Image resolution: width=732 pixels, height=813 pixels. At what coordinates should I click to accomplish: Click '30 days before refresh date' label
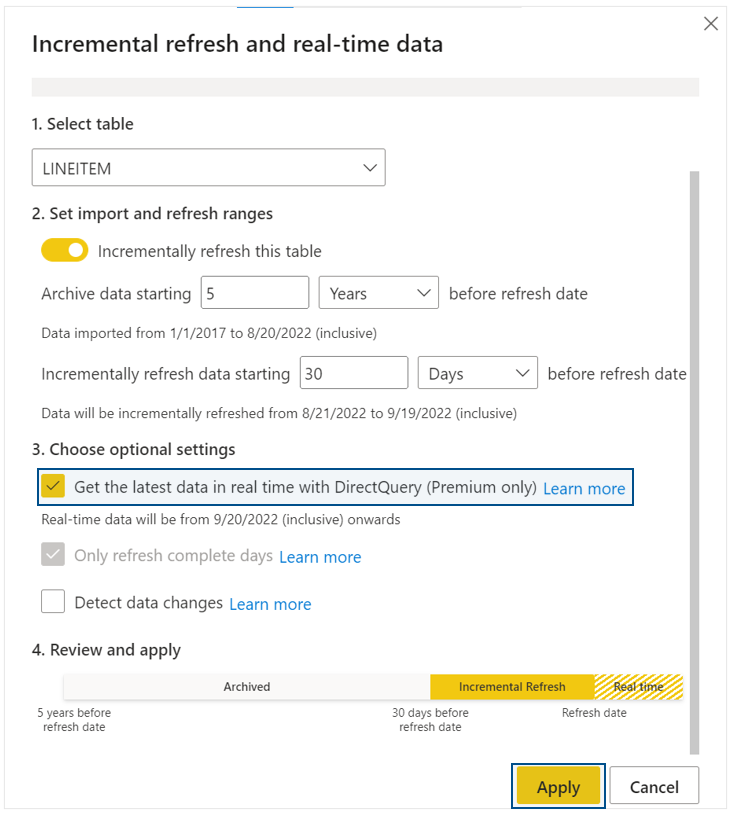click(430, 720)
